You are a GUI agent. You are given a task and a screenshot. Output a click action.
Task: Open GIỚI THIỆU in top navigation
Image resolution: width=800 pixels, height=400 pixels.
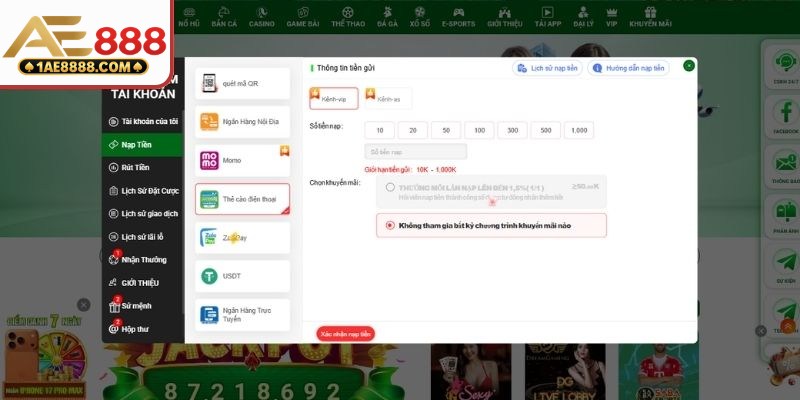click(x=505, y=18)
